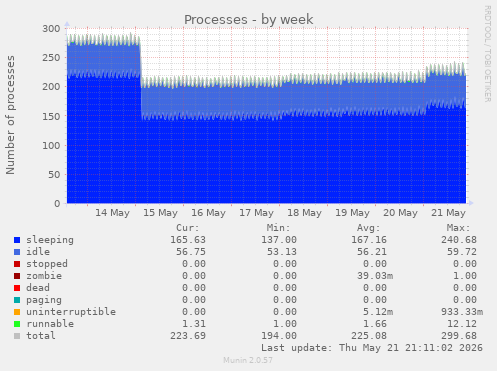
Task: Select the 'zombie' legend label
Action: tap(44, 276)
